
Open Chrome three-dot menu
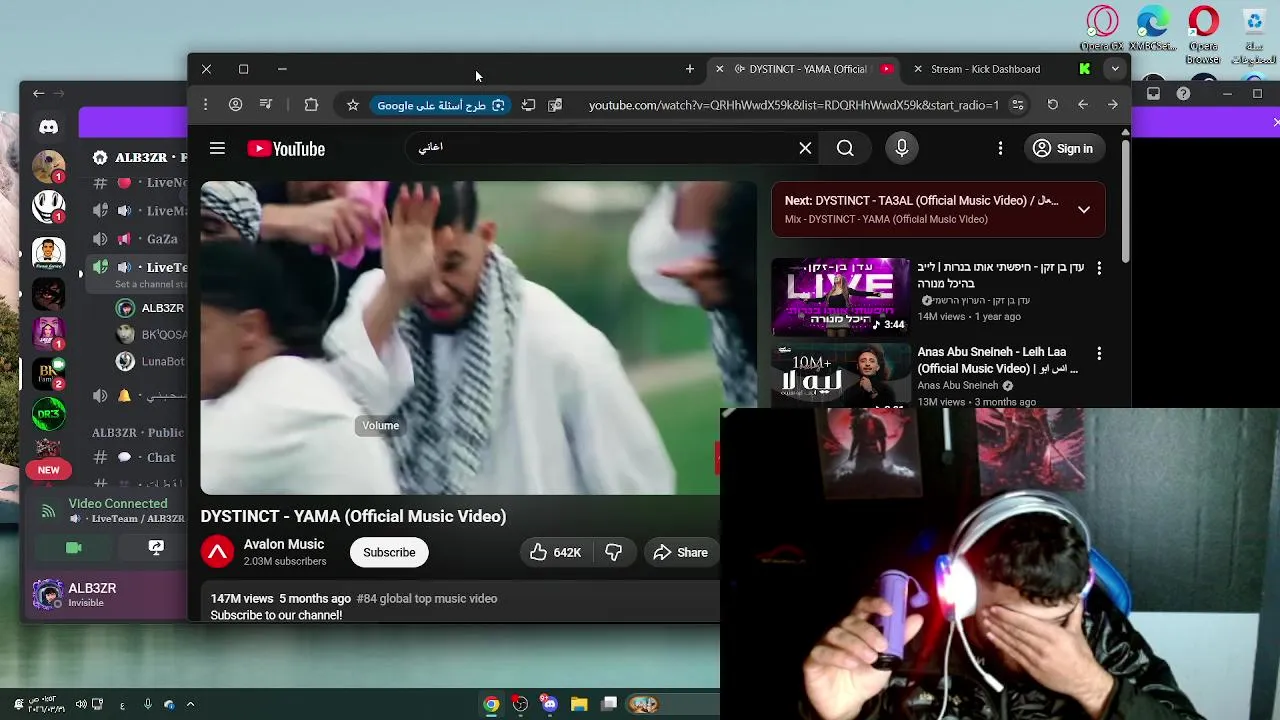tap(205, 105)
